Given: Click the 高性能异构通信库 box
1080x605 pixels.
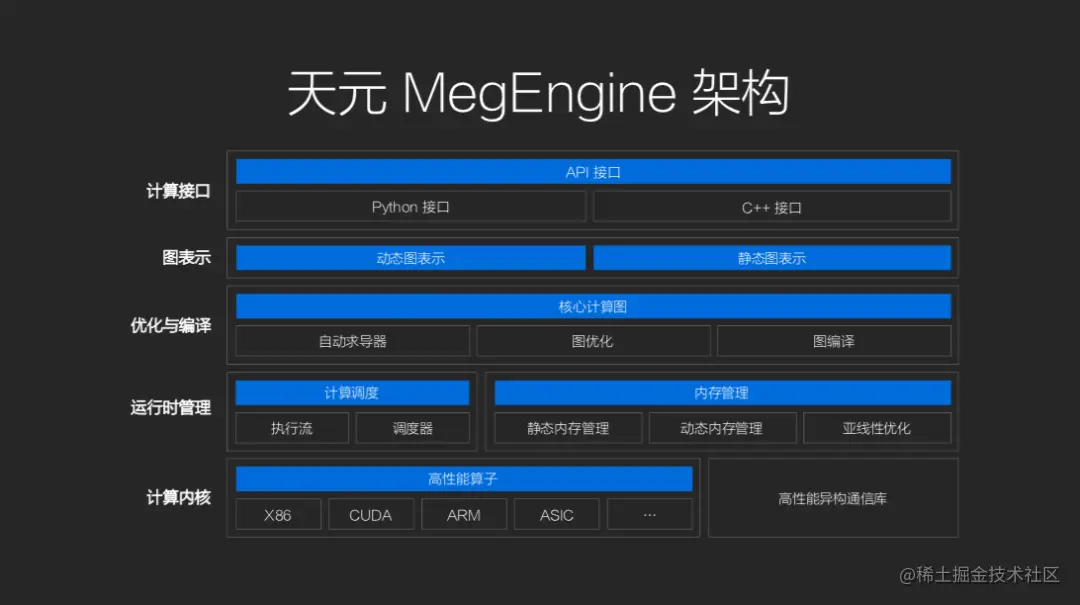Looking at the screenshot, I should pyautogui.click(x=833, y=498).
